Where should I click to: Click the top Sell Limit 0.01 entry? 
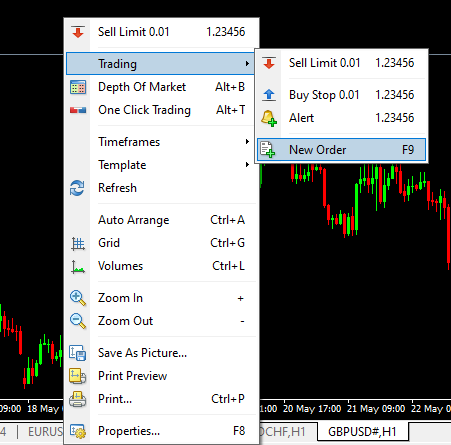[161, 32]
